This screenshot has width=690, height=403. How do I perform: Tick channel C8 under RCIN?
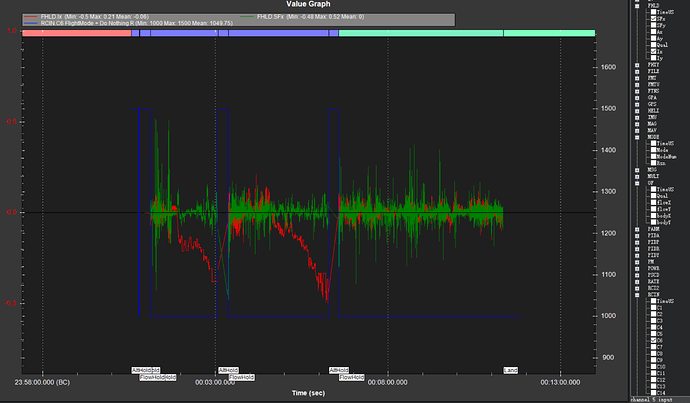(653, 354)
